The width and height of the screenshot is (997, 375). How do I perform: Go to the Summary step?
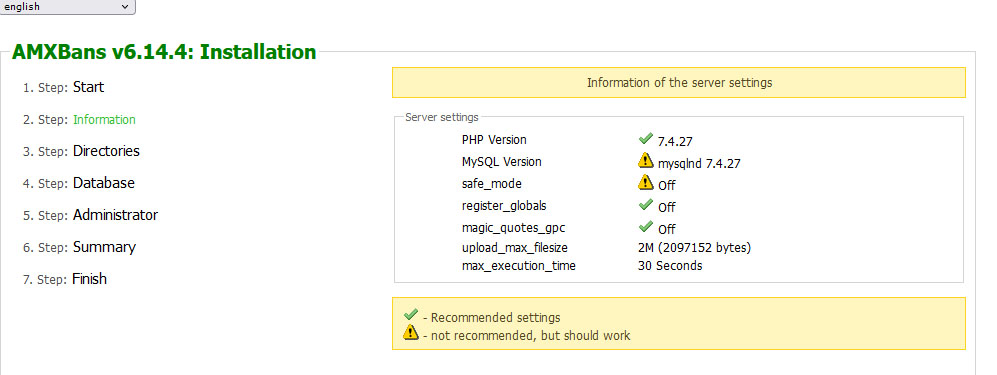click(x=104, y=247)
